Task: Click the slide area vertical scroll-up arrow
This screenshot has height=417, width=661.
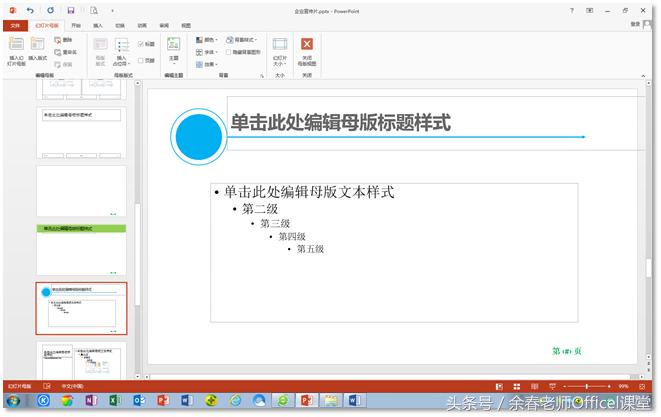Action: [x=649, y=83]
